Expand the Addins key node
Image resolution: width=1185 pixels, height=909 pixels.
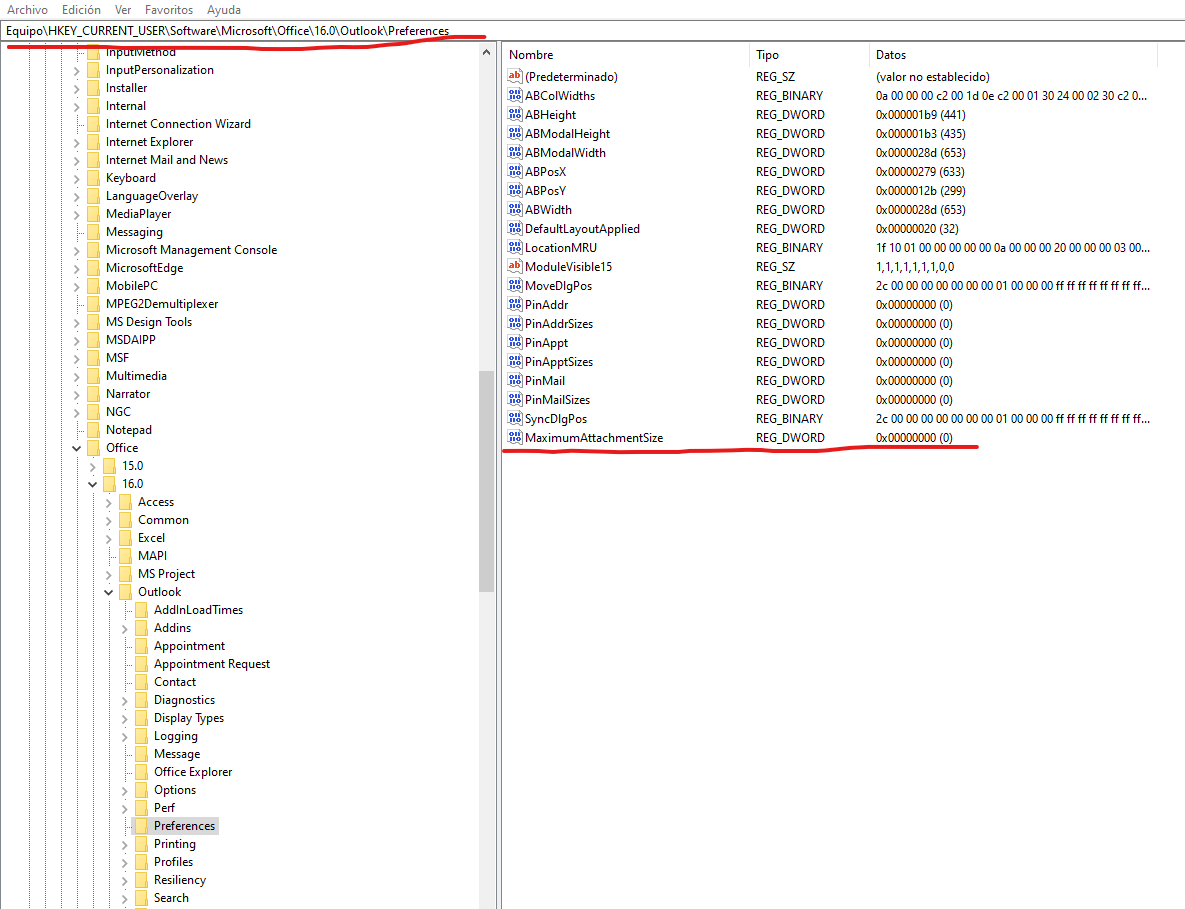click(x=125, y=629)
